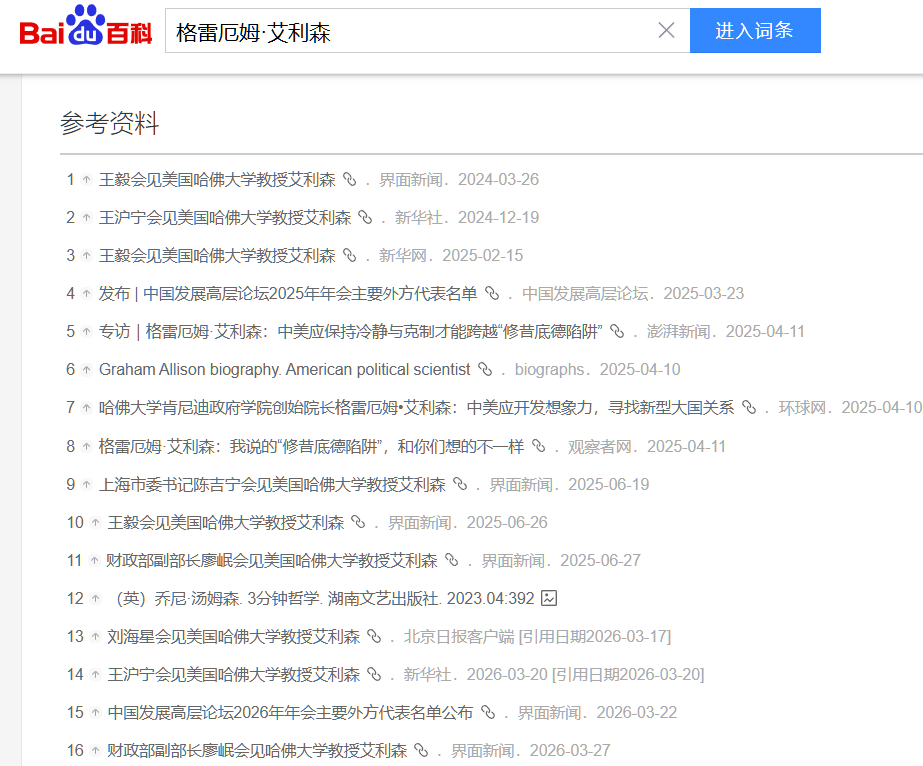Jump up via arrow on reference 10
The width and height of the screenshot is (923, 766).
[x=95, y=523]
